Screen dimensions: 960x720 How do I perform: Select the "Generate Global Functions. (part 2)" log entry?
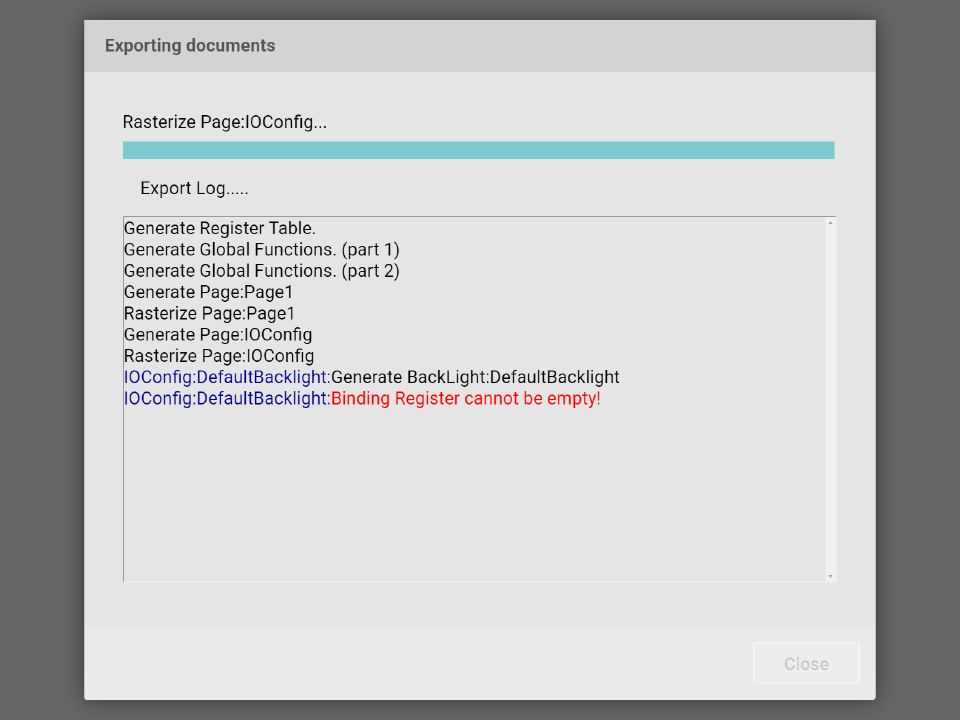click(262, 271)
